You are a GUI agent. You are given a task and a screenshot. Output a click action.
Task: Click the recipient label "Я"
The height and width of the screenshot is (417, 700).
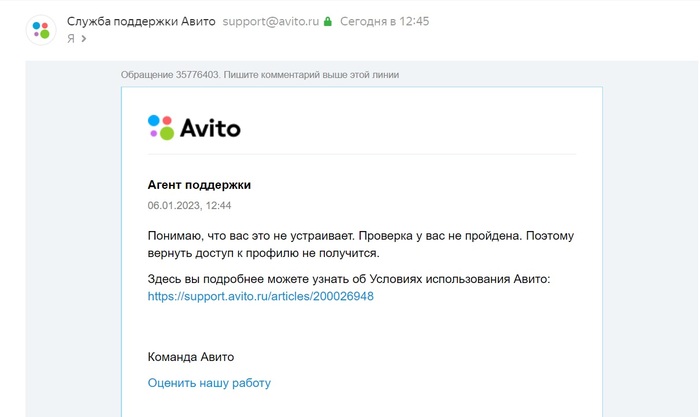70,39
